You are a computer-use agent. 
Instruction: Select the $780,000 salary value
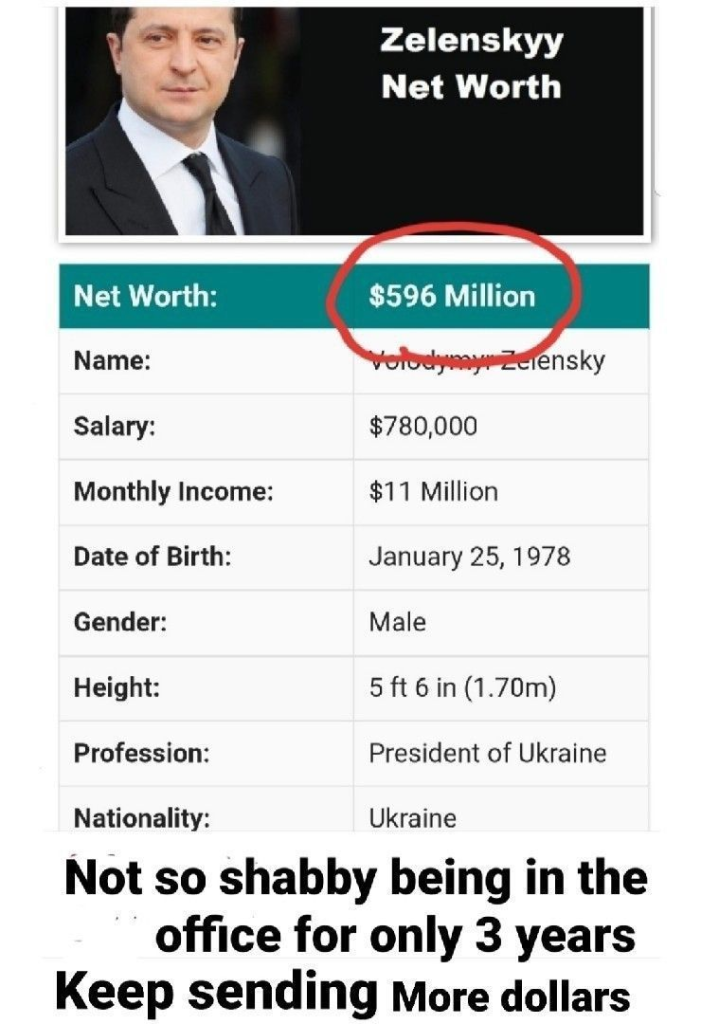pos(423,426)
